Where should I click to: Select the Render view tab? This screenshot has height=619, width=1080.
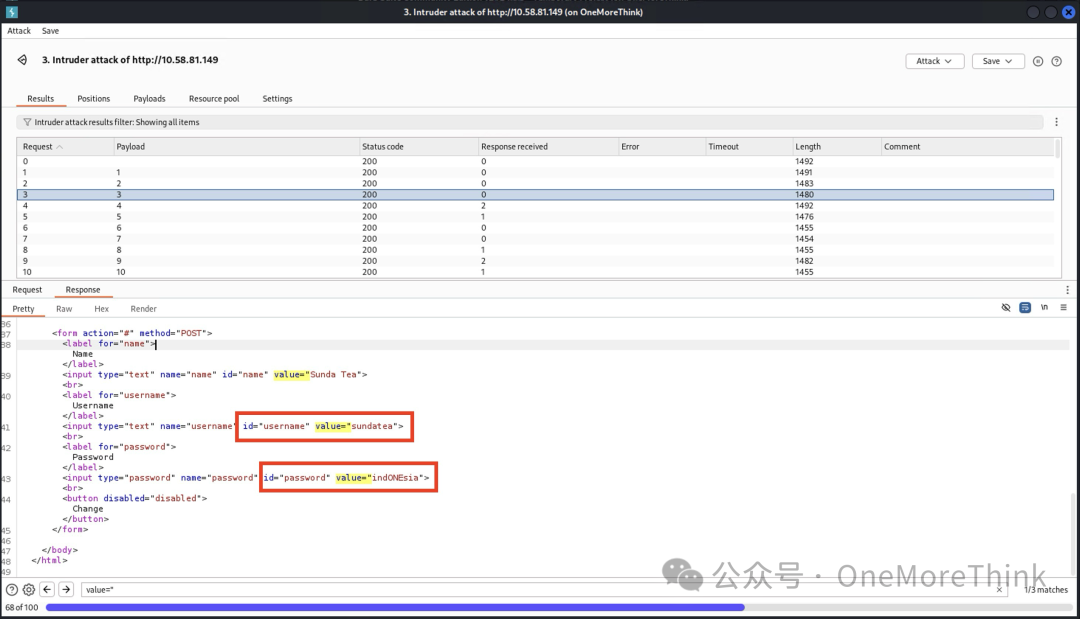coord(143,308)
